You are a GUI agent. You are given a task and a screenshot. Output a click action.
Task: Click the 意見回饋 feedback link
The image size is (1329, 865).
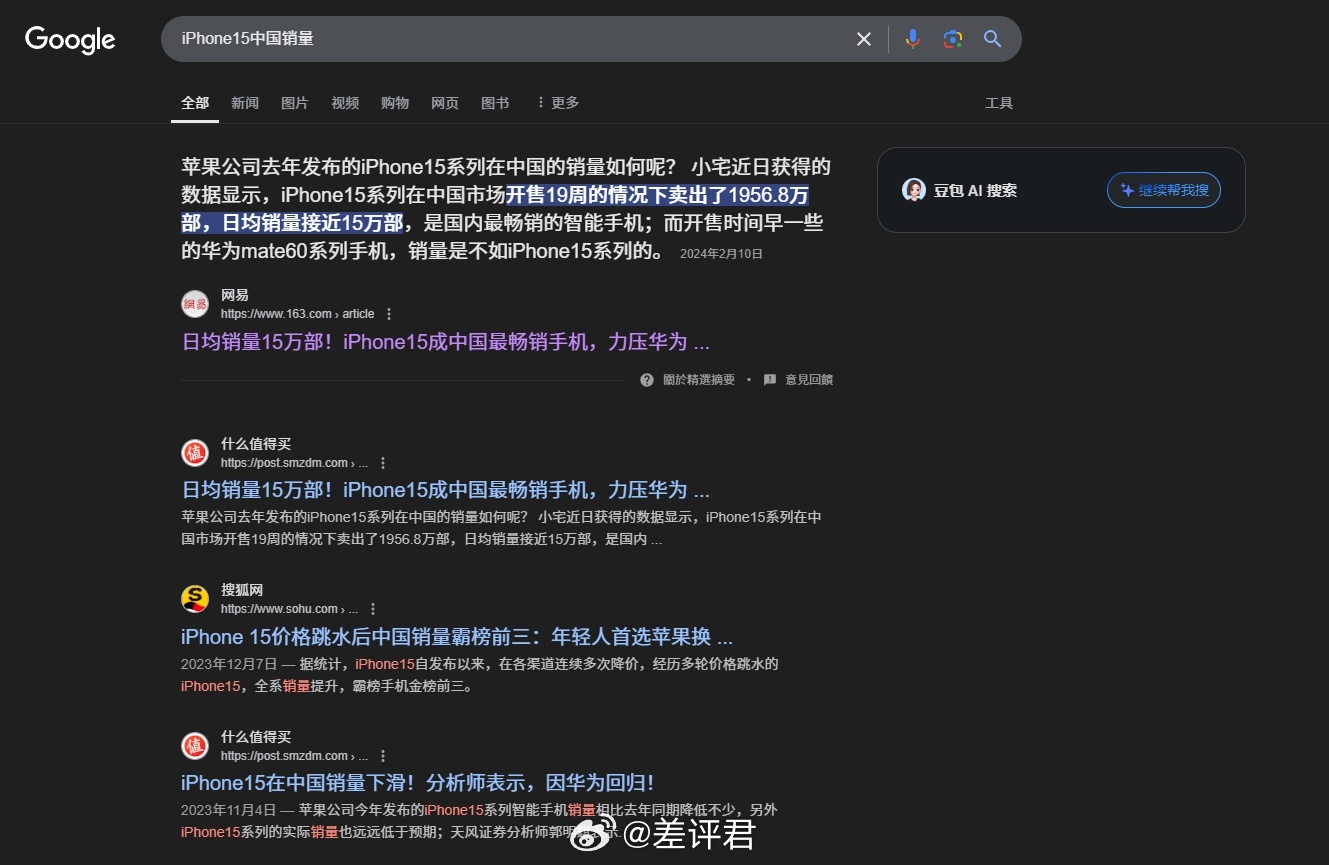click(798, 380)
